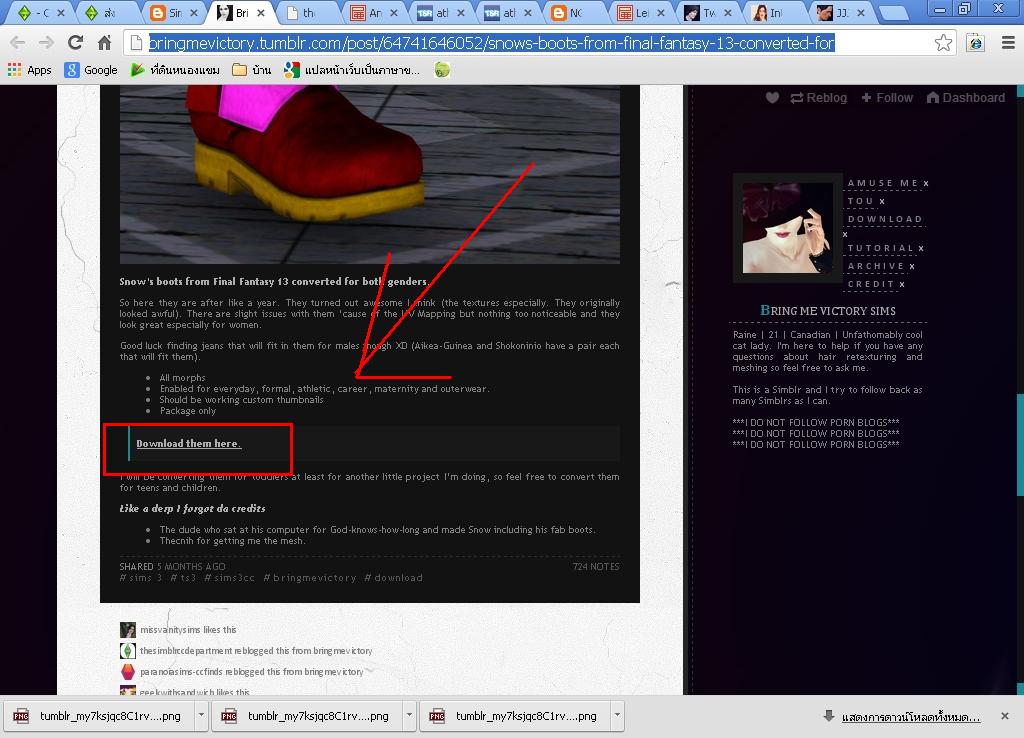
Task: Close the downloads bar
Action: (1005, 716)
